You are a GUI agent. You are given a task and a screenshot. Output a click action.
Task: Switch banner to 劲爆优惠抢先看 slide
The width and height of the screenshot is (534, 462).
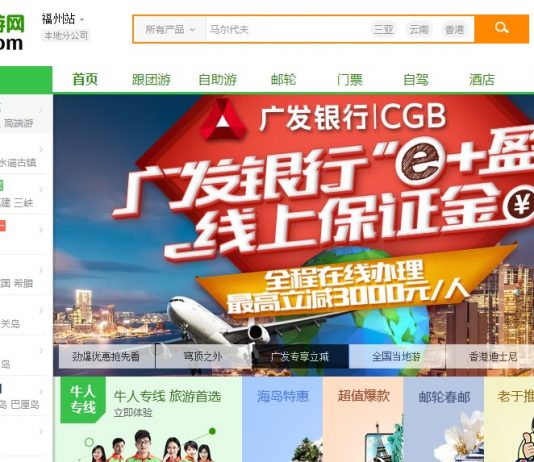coord(106,356)
